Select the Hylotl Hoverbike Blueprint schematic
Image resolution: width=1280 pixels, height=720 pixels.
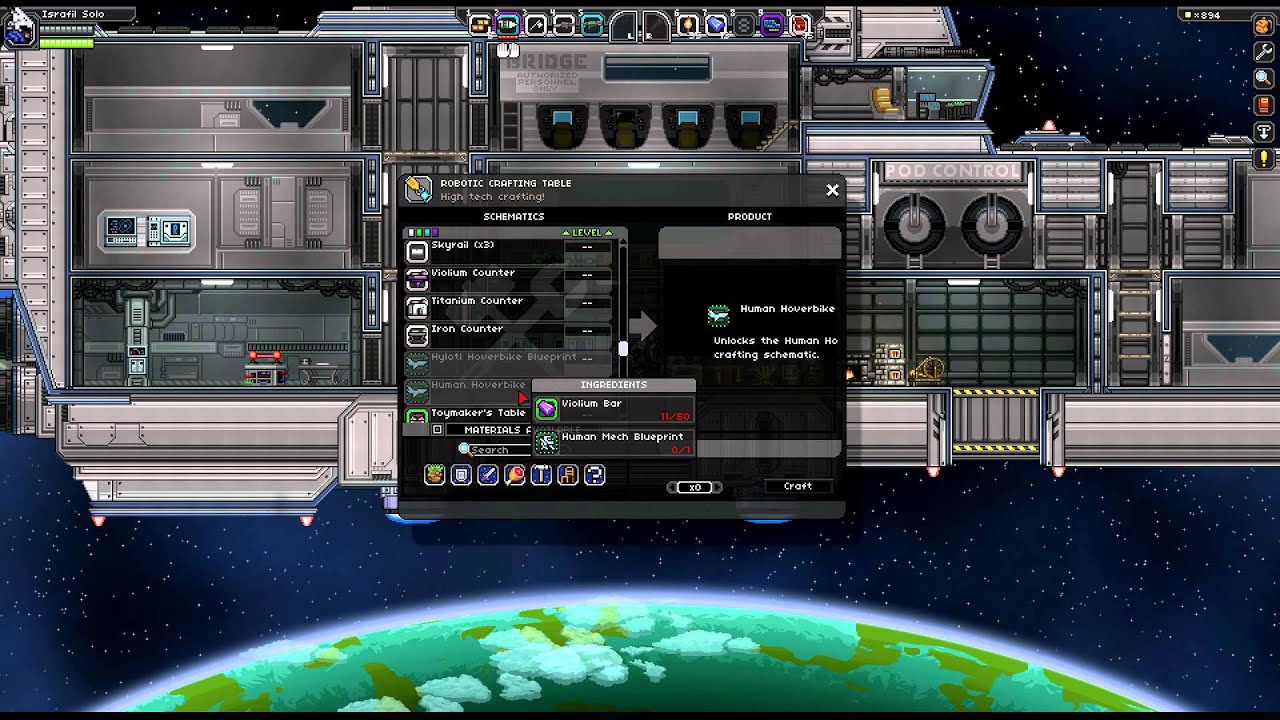coord(509,363)
